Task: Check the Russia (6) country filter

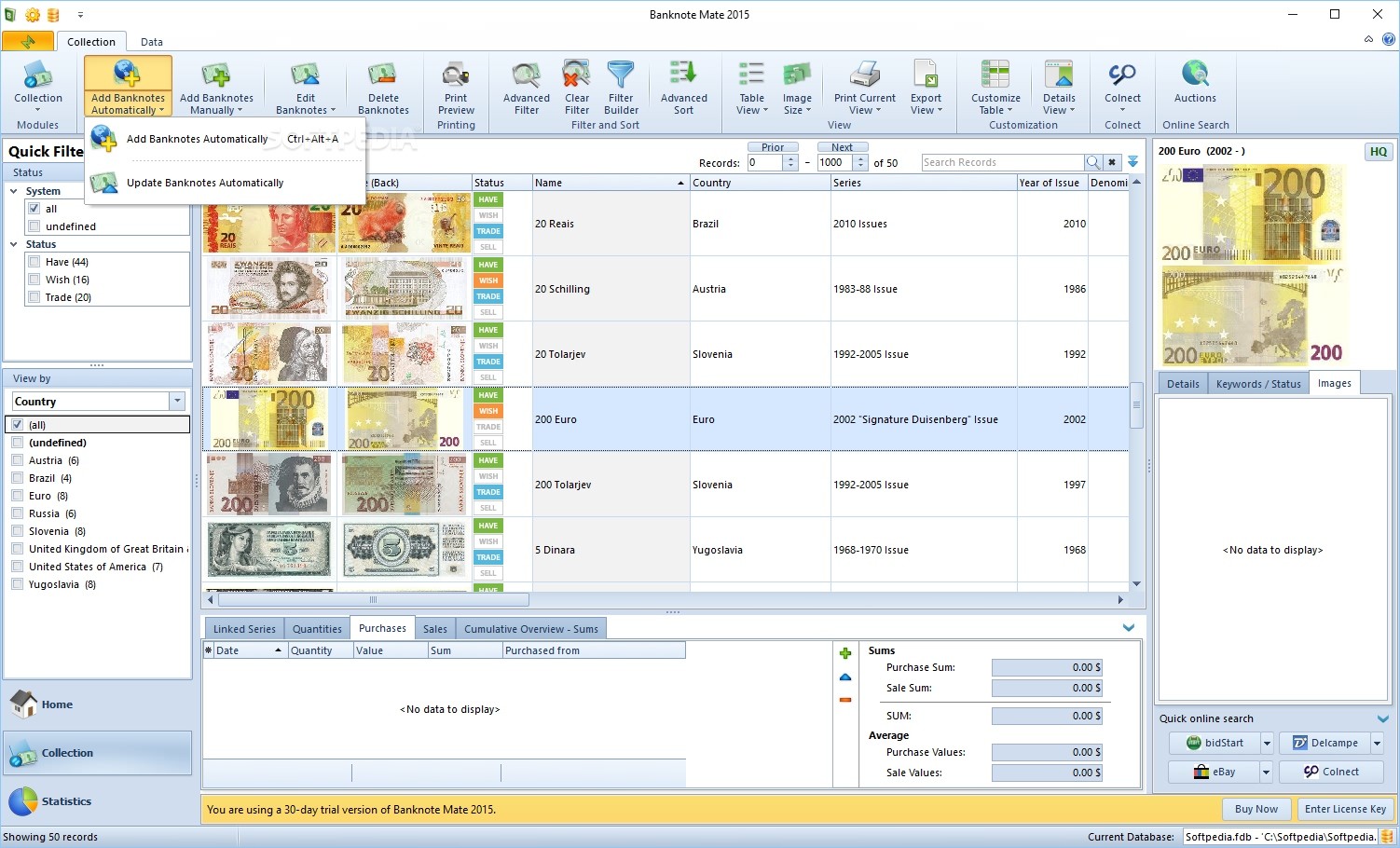Action: 18,513
